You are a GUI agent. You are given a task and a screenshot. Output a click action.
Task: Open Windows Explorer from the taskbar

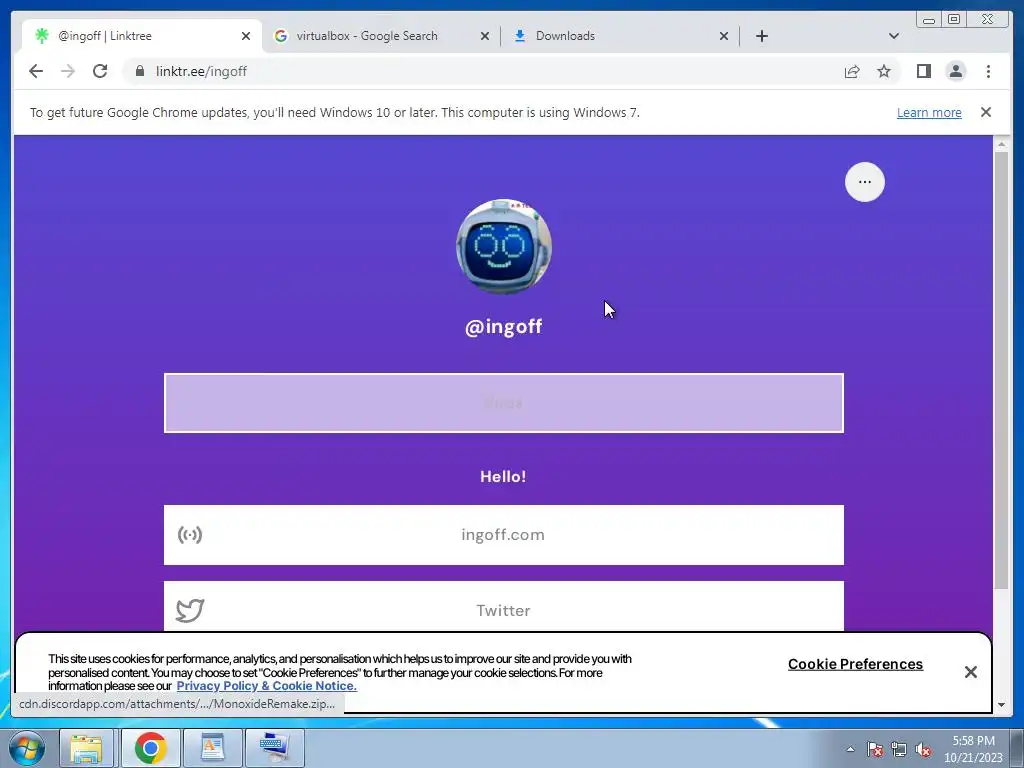[x=87, y=748]
